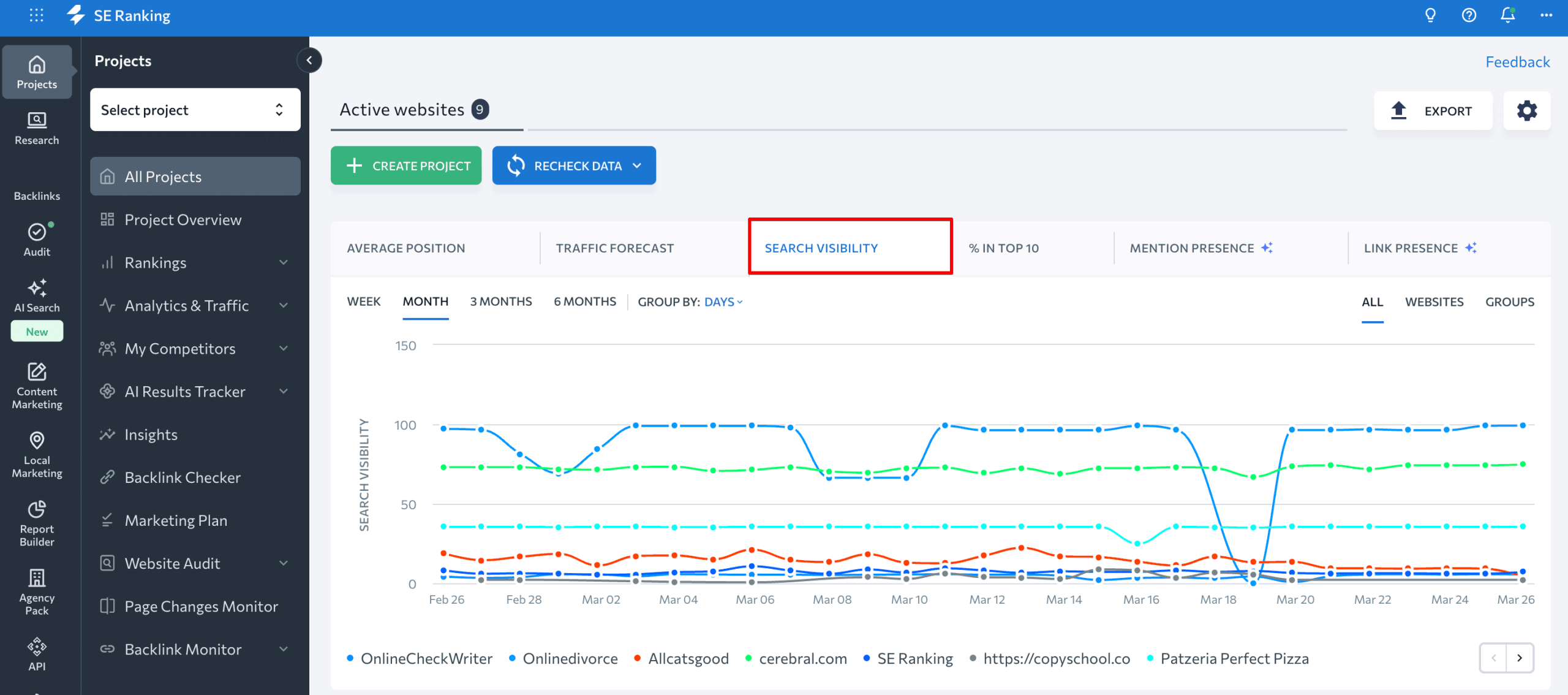Viewport: 1568px width, 695px height.
Task: Open the MENTION PRESENCE tab
Action: pyautogui.click(x=1192, y=248)
